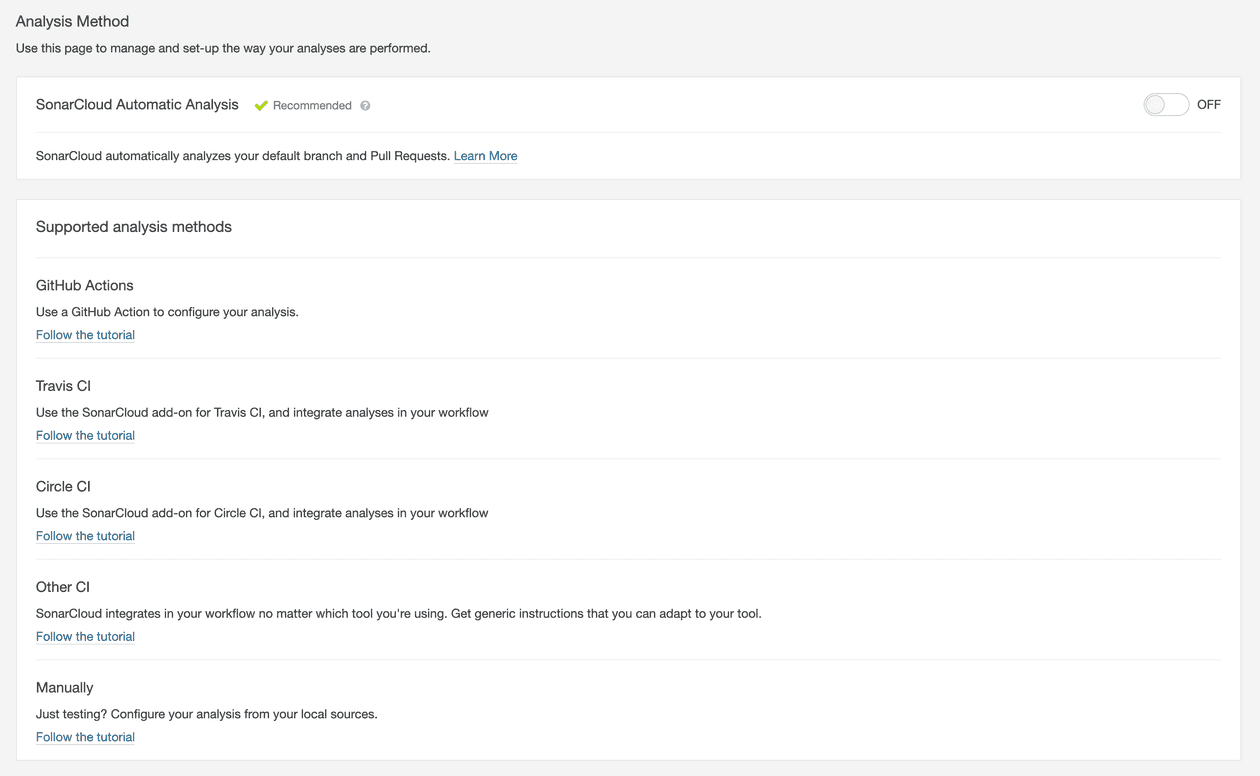
Task: Follow the tutorial for GitHub Actions
Action: (x=85, y=335)
